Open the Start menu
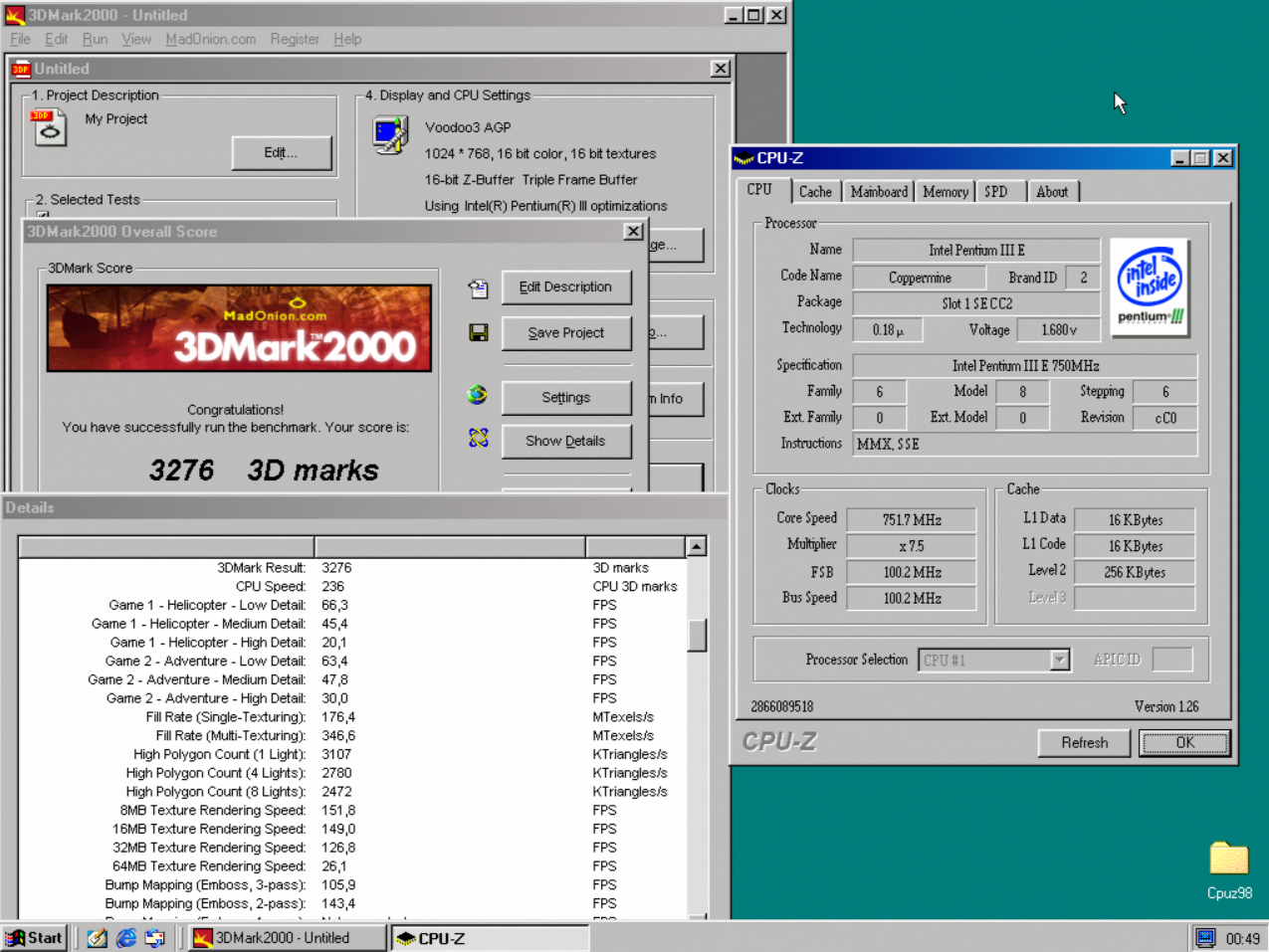The height and width of the screenshot is (952, 1269). 35,938
